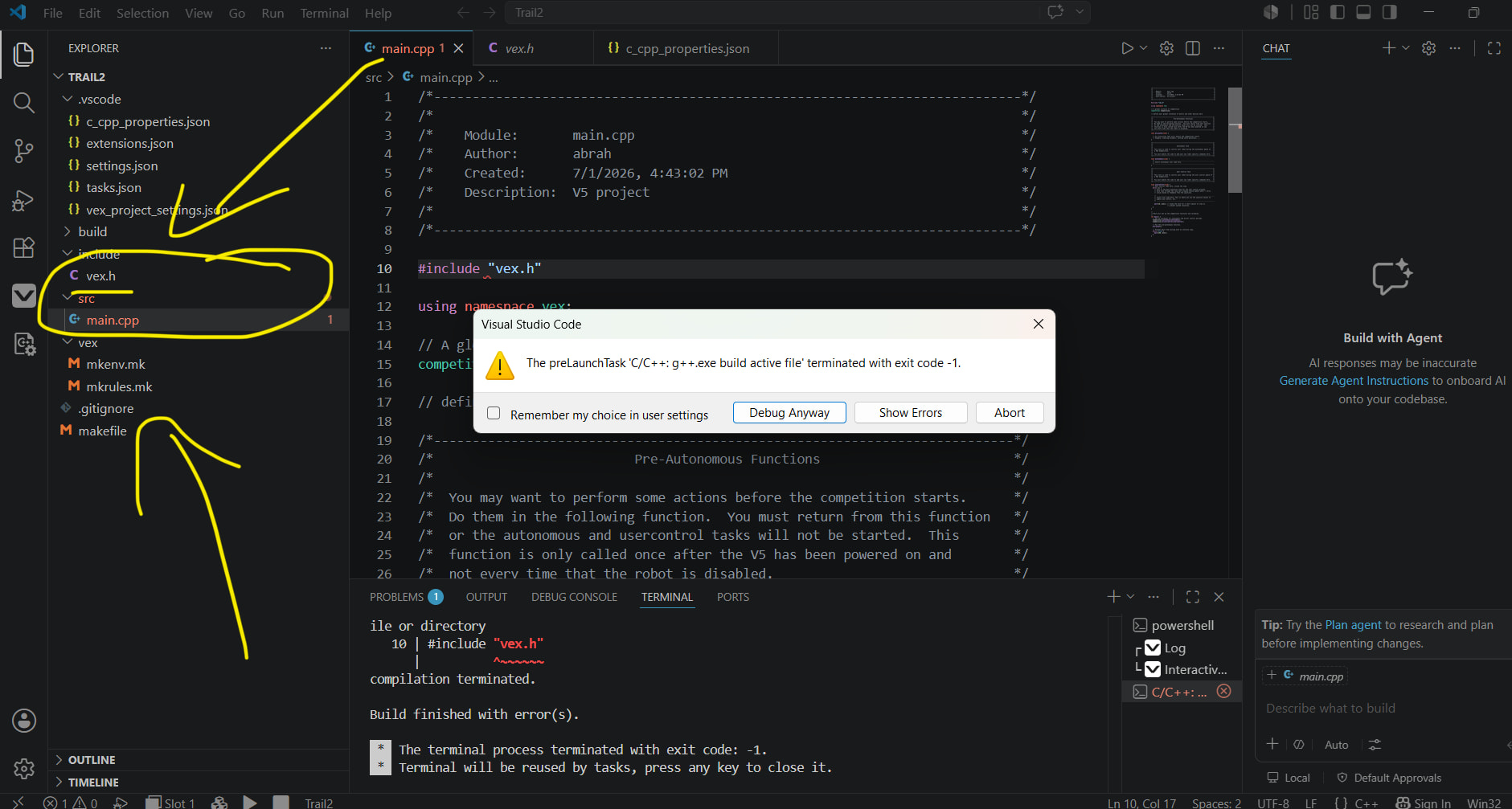
Task: Click the Debug Anyway button
Action: click(x=789, y=412)
